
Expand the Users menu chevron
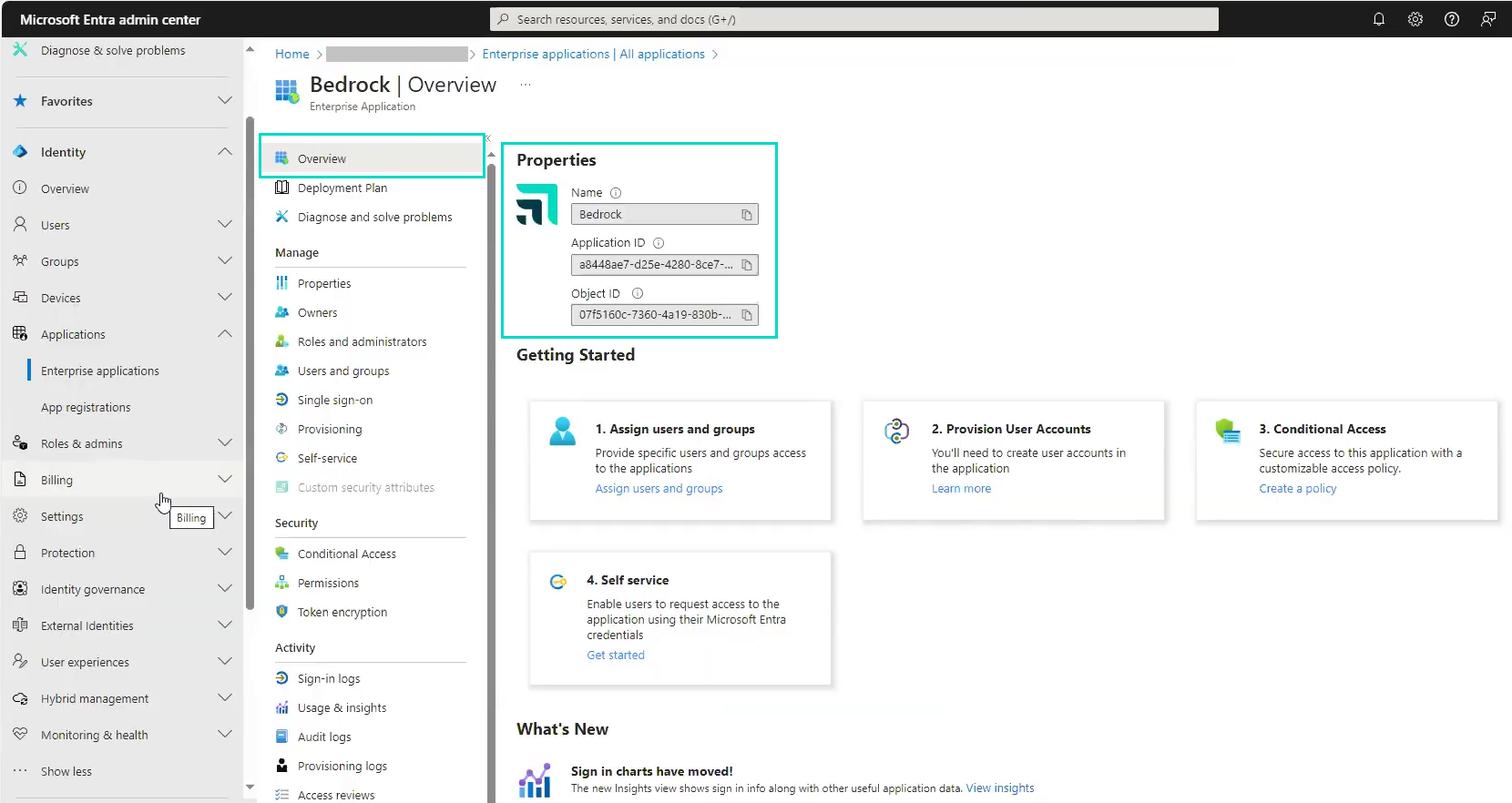tap(225, 224)
